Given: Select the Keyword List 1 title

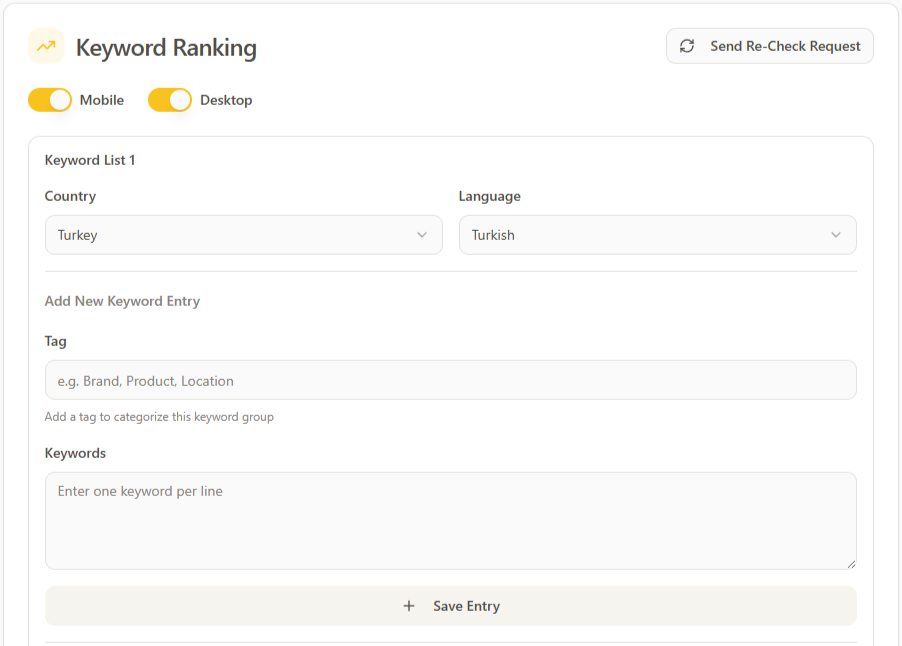Looking at the screenshot, I should [90, 160].
